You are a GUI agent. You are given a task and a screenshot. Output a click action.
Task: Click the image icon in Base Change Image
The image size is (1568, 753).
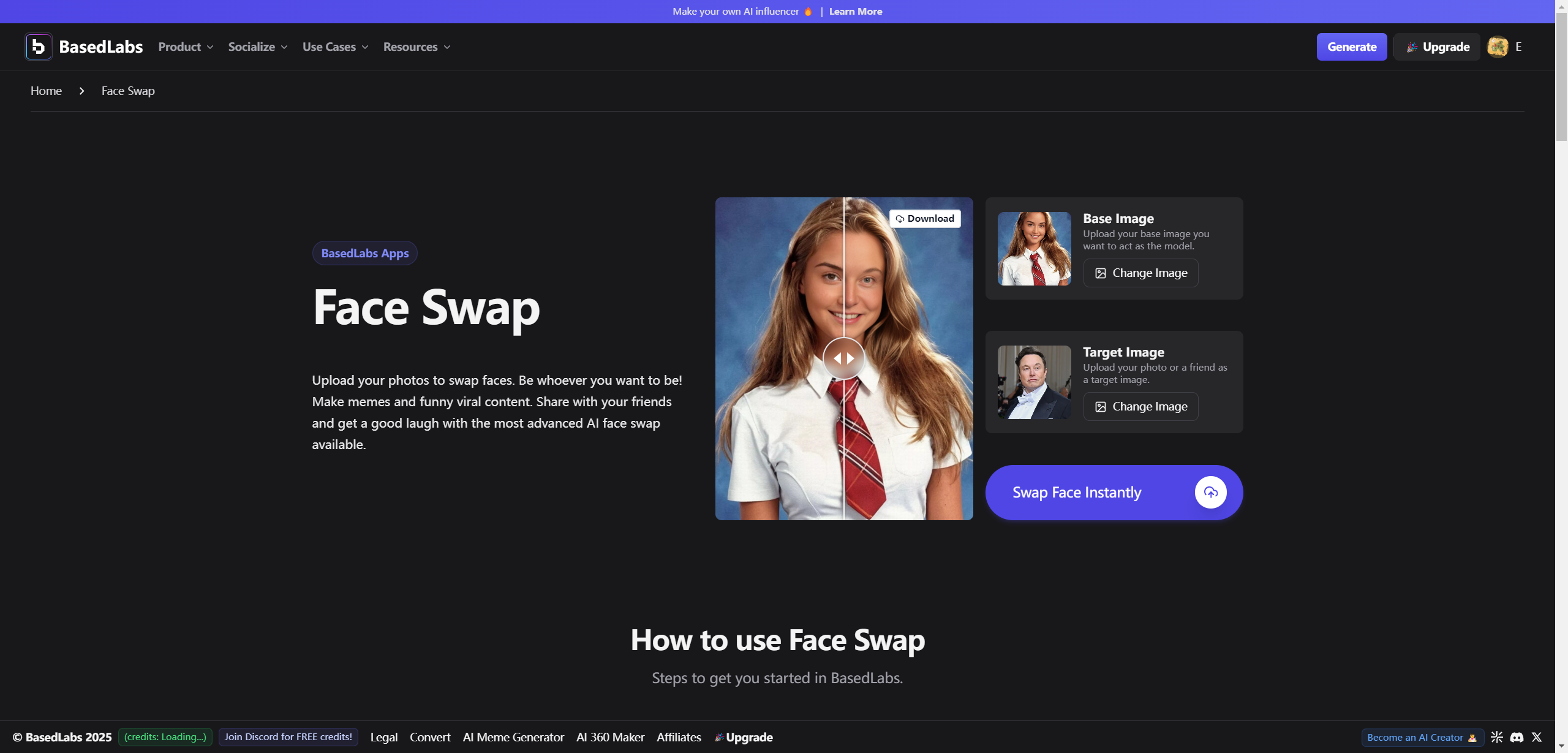point(1101,273)
